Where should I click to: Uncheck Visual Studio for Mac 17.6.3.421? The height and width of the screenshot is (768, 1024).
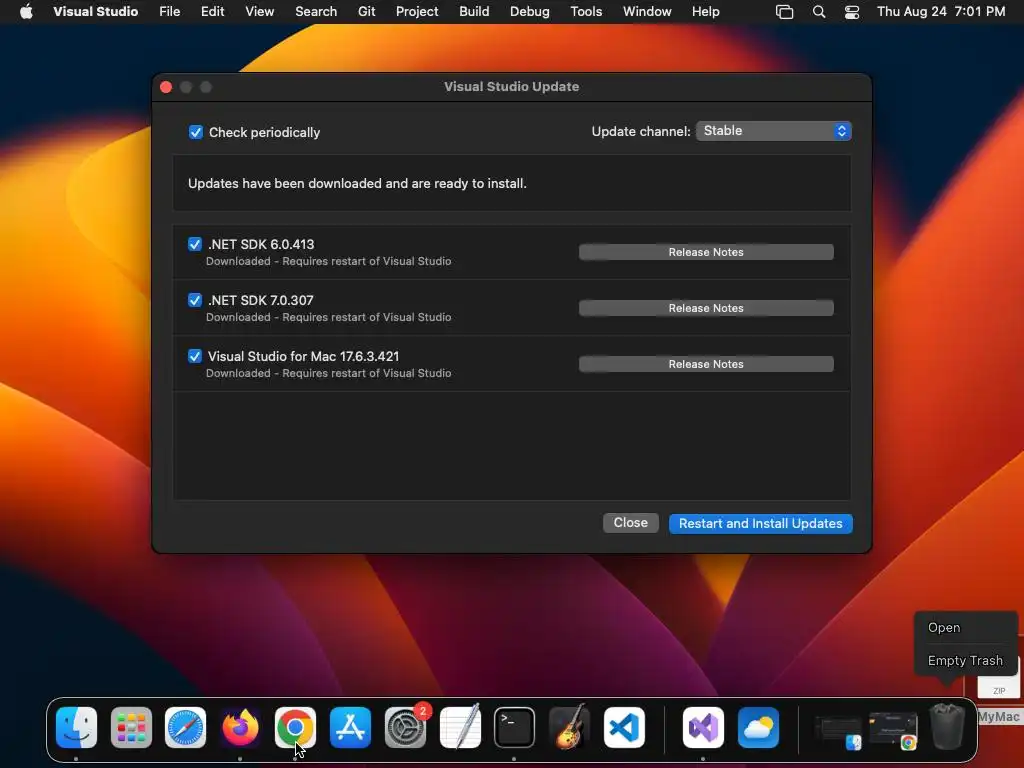pos(195,357)
